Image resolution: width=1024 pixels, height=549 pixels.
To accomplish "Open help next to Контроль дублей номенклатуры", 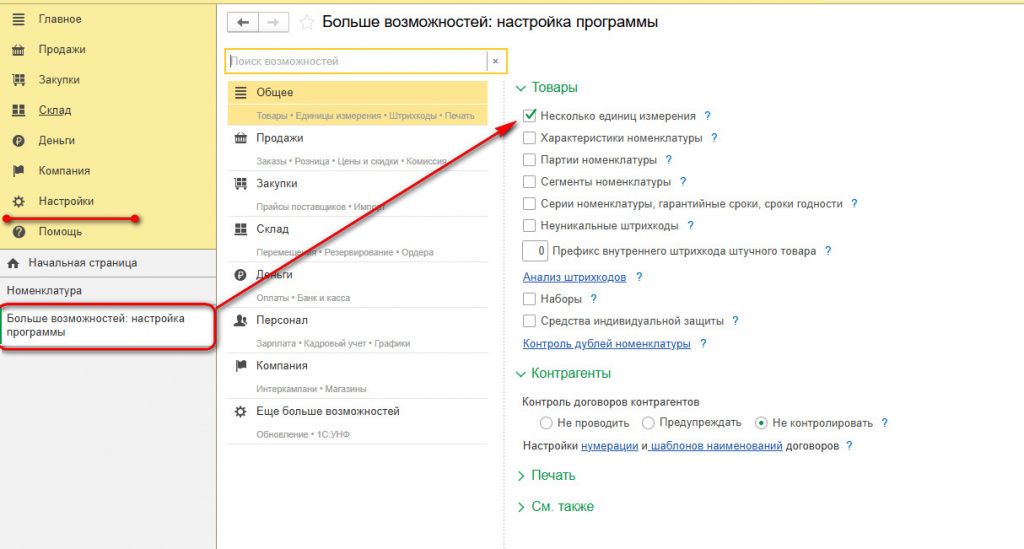I will 703,343.
